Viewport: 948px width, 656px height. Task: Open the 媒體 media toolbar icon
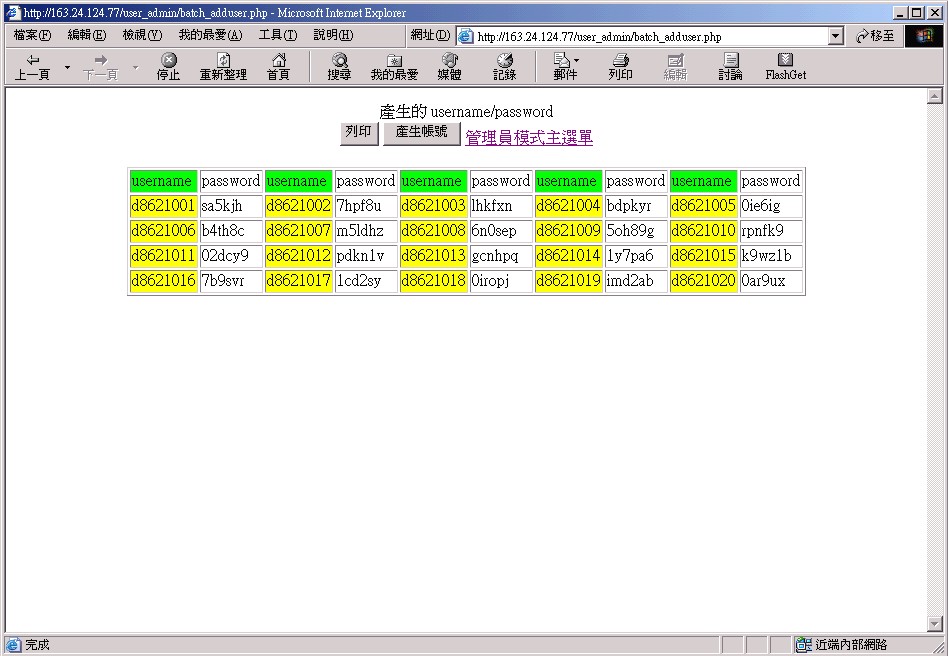tap(449, 67)
